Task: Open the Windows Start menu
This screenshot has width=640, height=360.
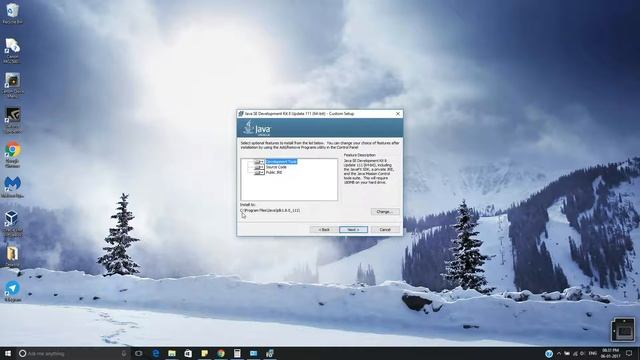Action: pyautogui.click(x=8, y=353)
